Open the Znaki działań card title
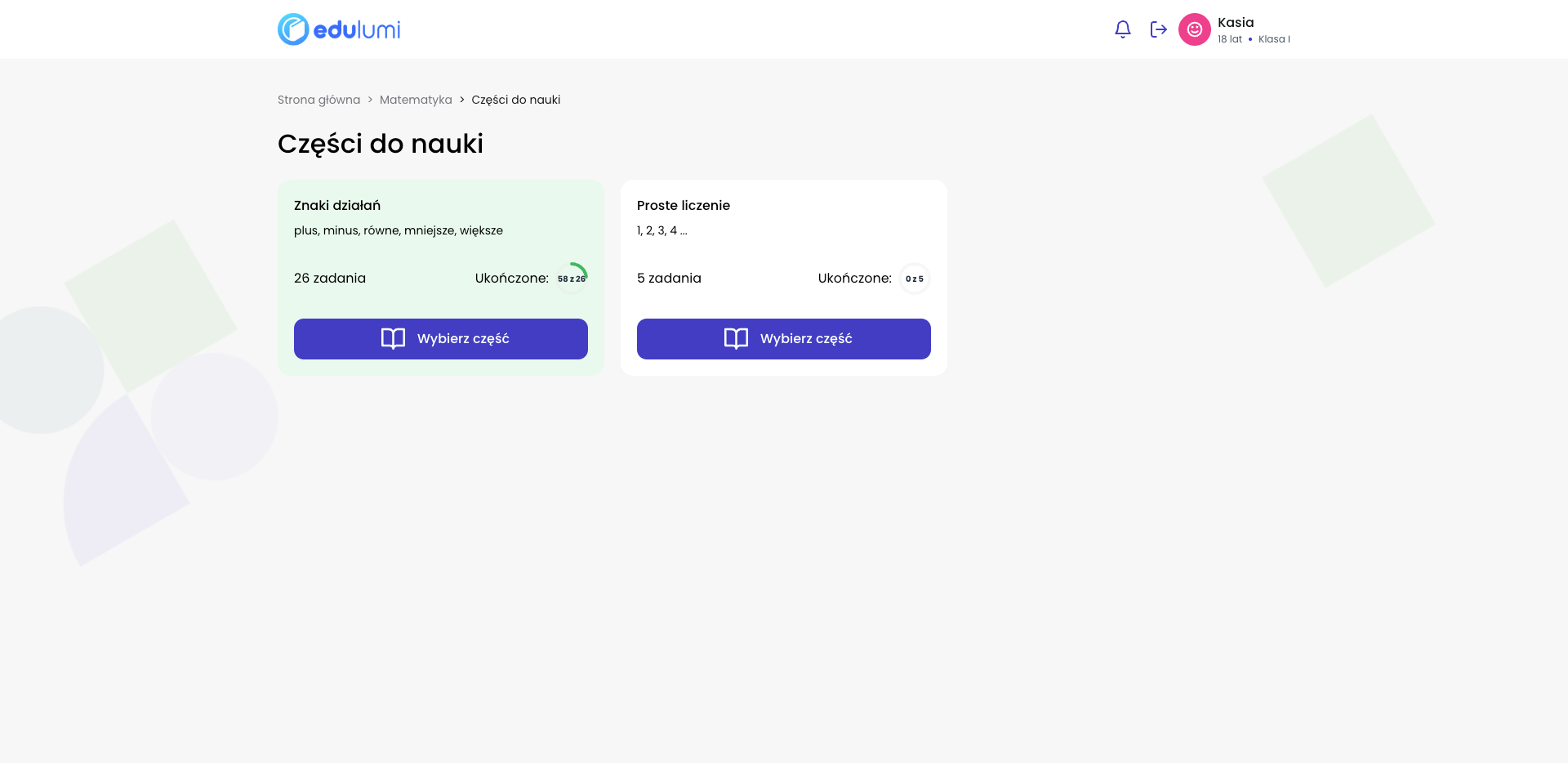The height and width of the screenshot is (763, 1568). pos(337,205)
